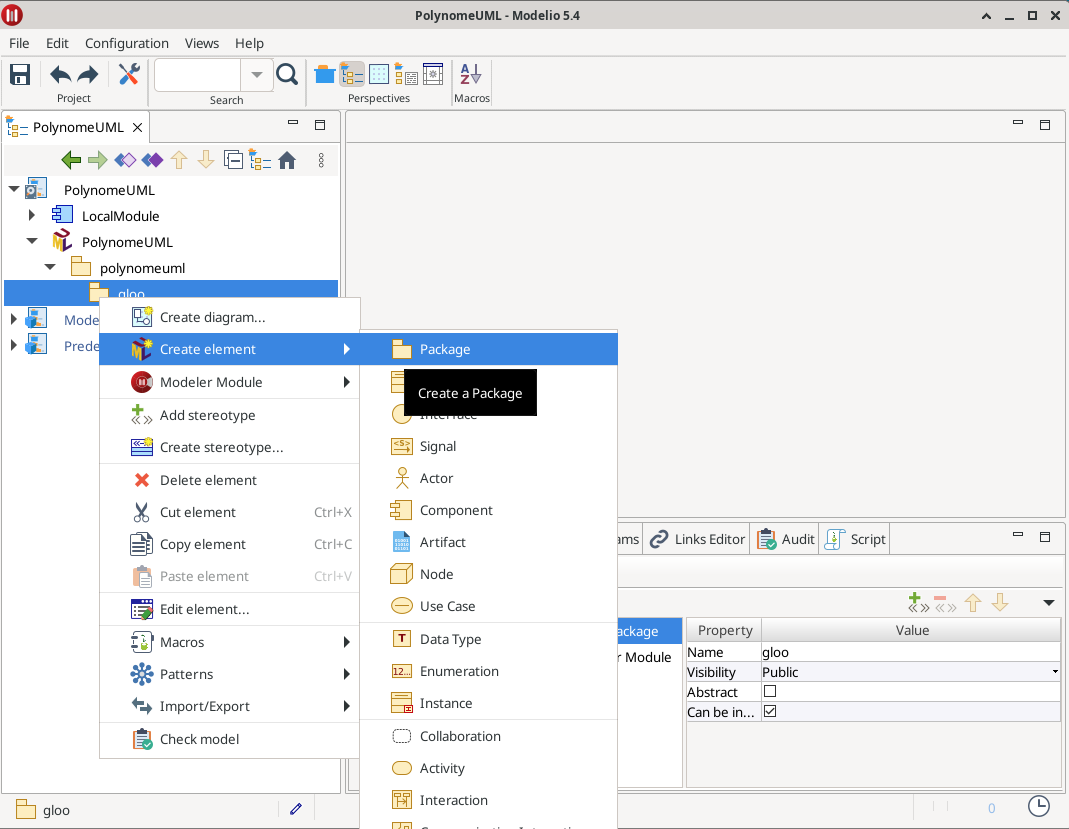
Task: Click the green add stereotype plus icon
Action: coord(918,603)
